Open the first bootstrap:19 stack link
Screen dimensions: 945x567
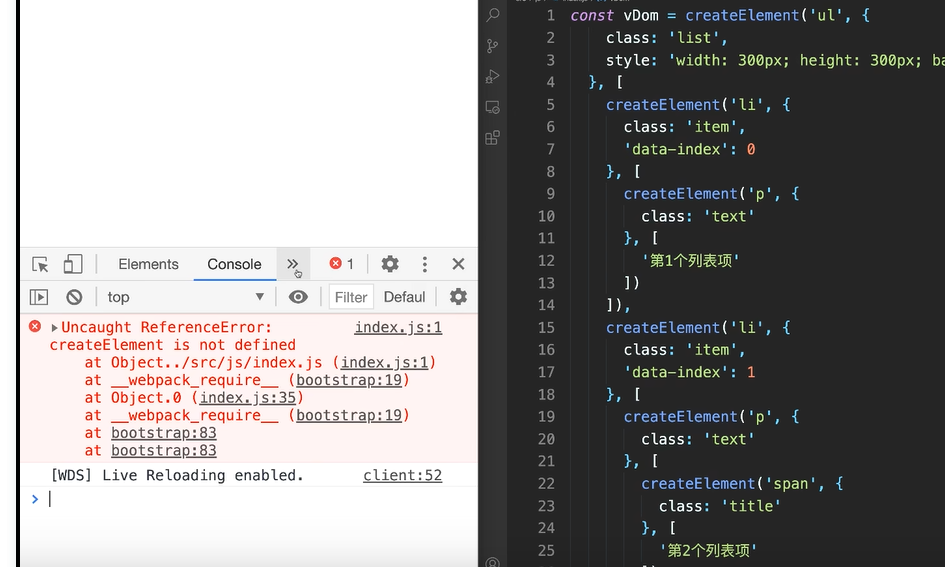pyautogui.click(x=349, y=380)
